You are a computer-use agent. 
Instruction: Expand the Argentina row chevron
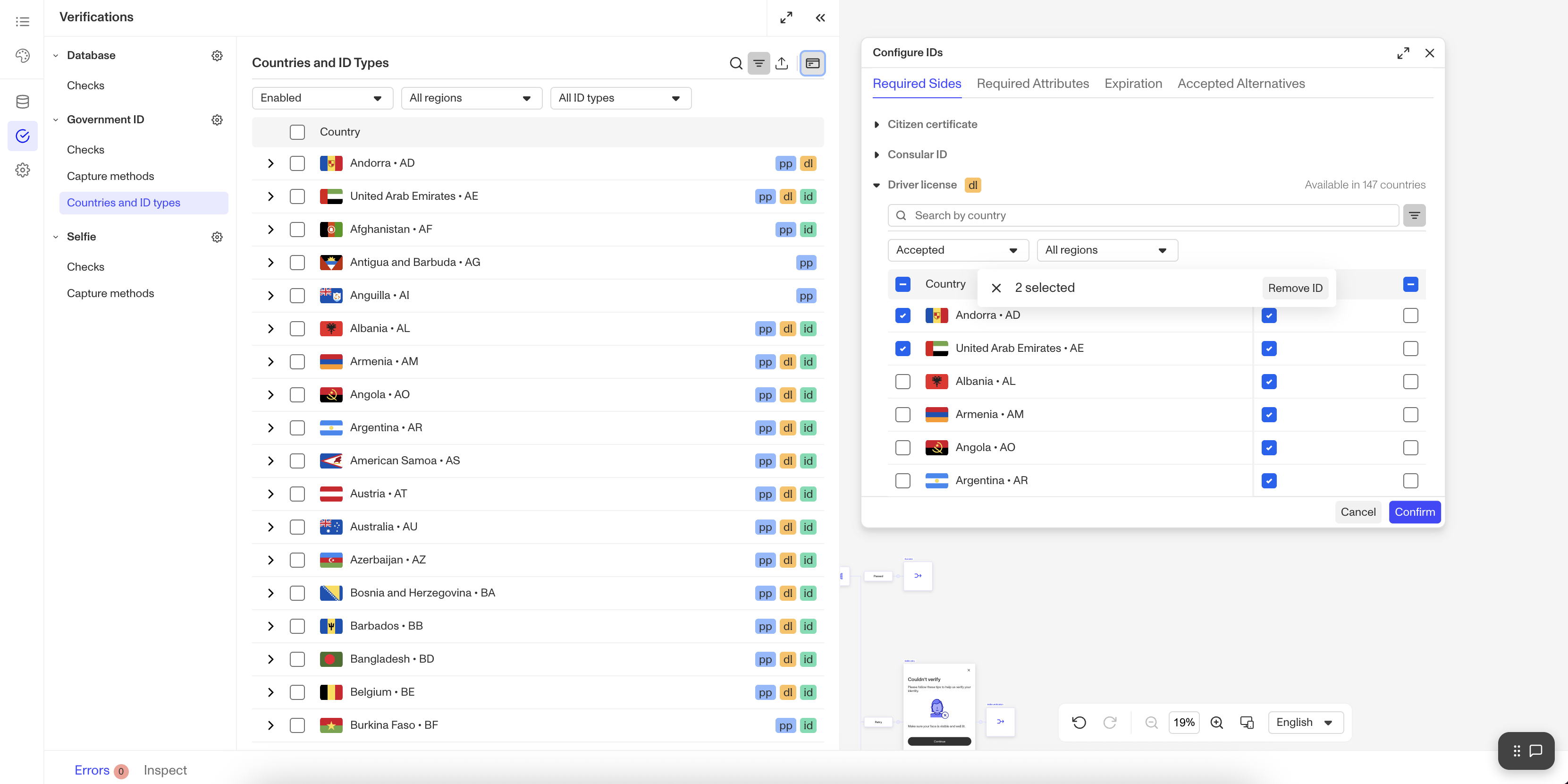271,428
